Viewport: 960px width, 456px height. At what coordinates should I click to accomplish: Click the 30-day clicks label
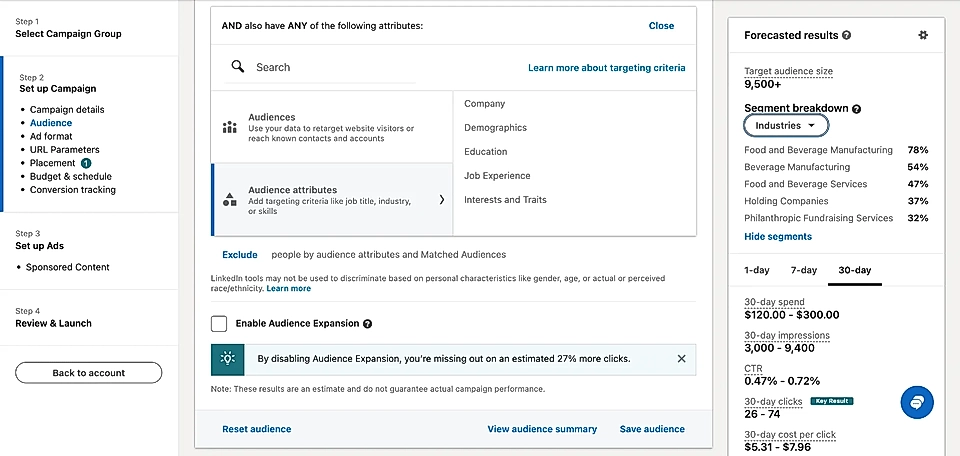pos(773,402)
